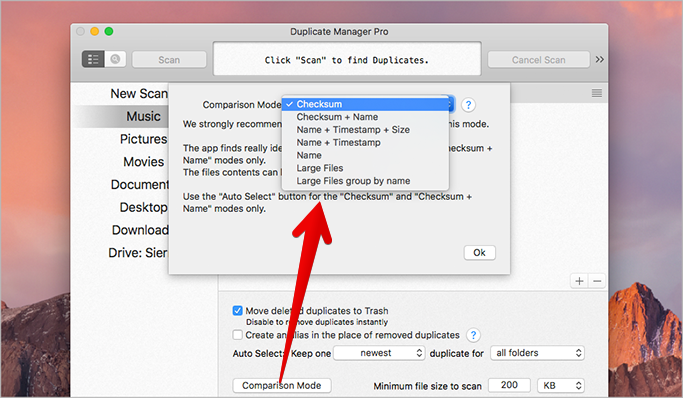The width and height of the screenshot is (683, 398).
Task: Select Music in sidebar
Action: coord(143,116)
